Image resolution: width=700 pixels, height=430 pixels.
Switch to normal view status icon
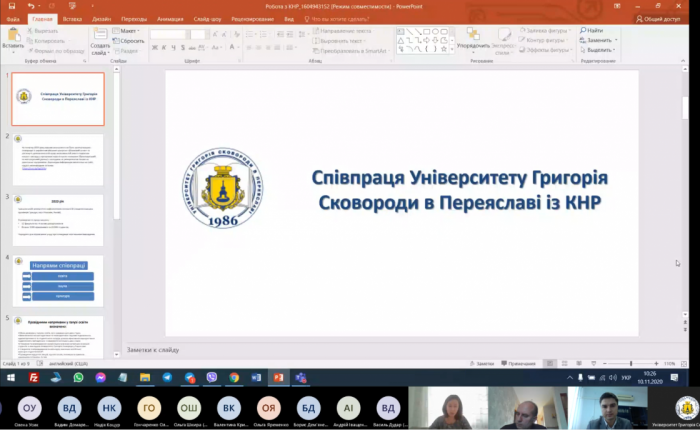(x=550, y=364)
